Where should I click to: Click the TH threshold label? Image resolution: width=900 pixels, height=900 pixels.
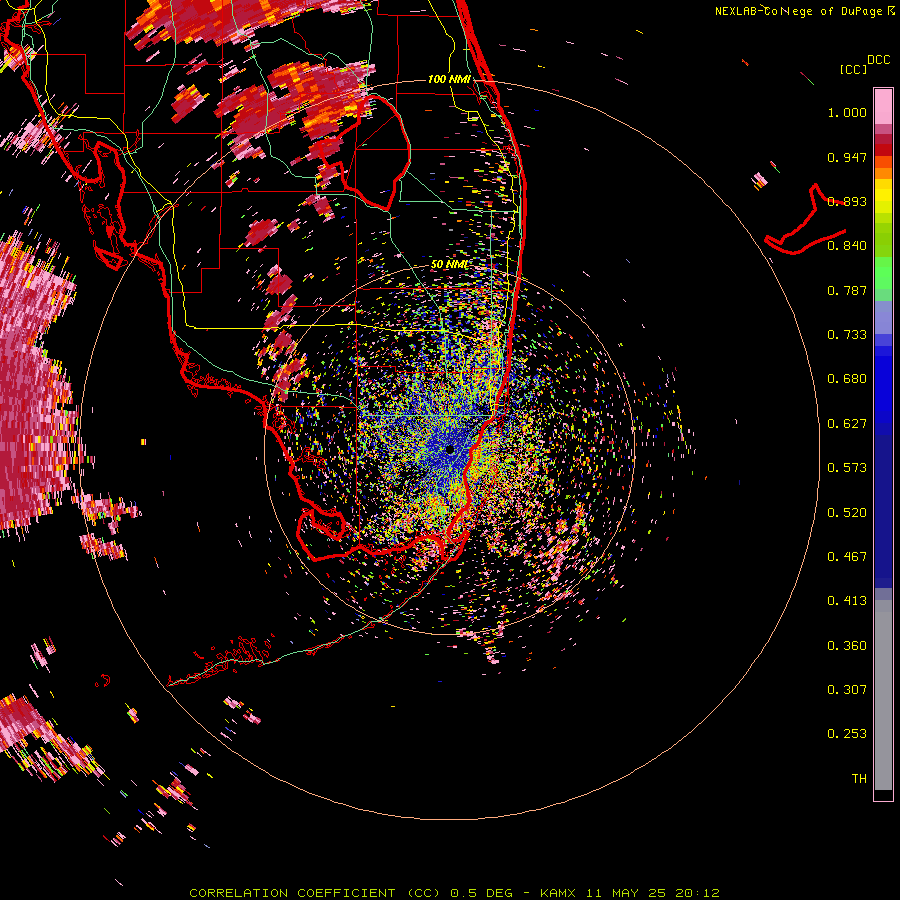pyautogui.click(x=859, y=779)
